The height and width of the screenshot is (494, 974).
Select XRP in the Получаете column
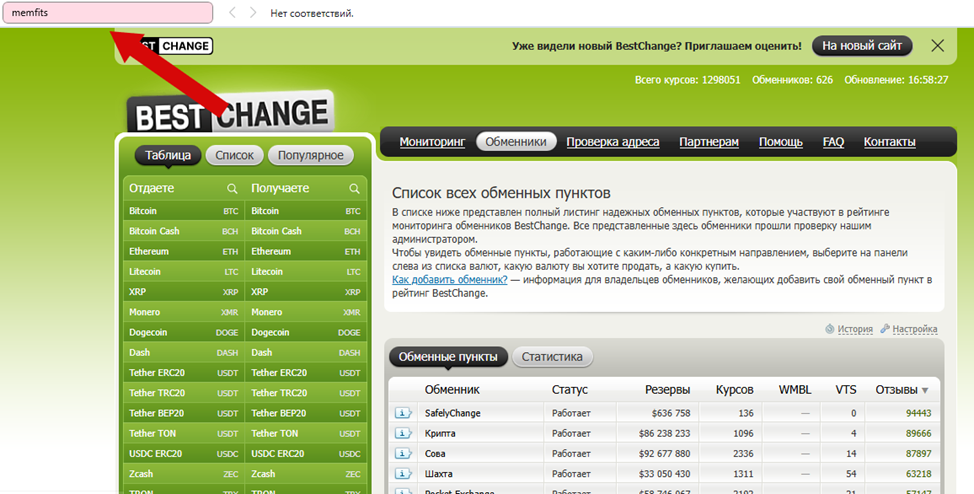coord(306,291)
